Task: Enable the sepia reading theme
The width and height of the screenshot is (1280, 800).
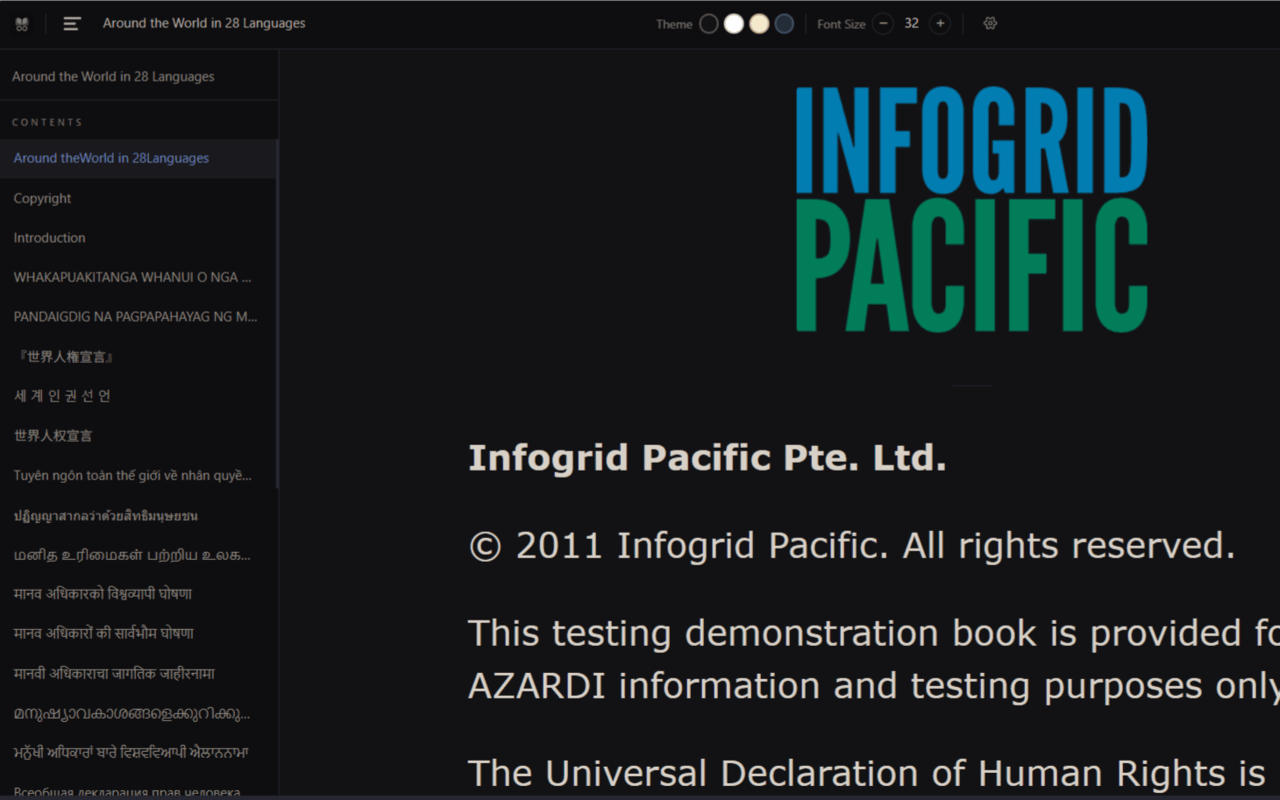Action: click(760, 22)
